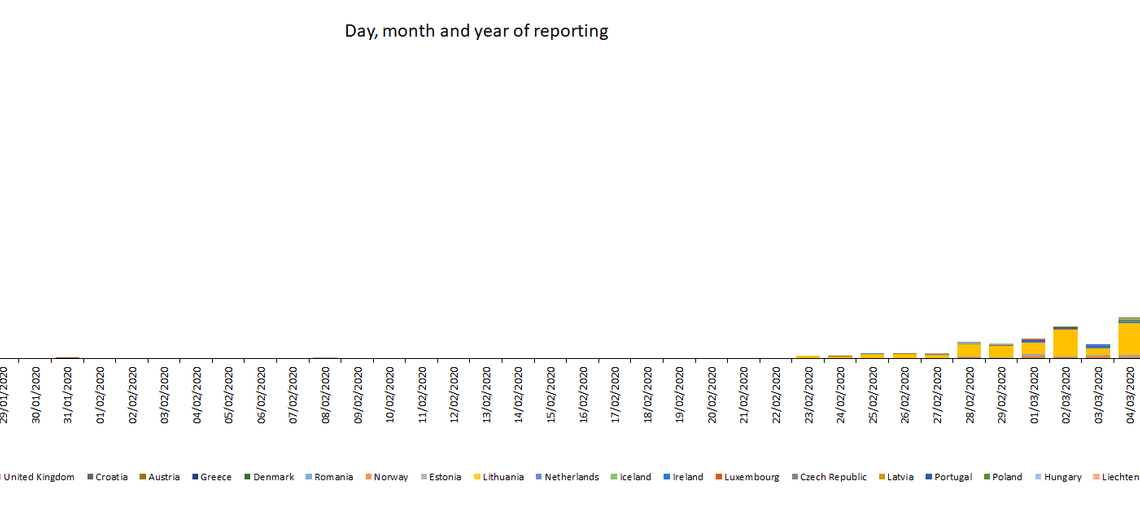This screenshot has height=525, width=1140.
Task: Click the axis label 21/02/2020
Action: (744, 395)
